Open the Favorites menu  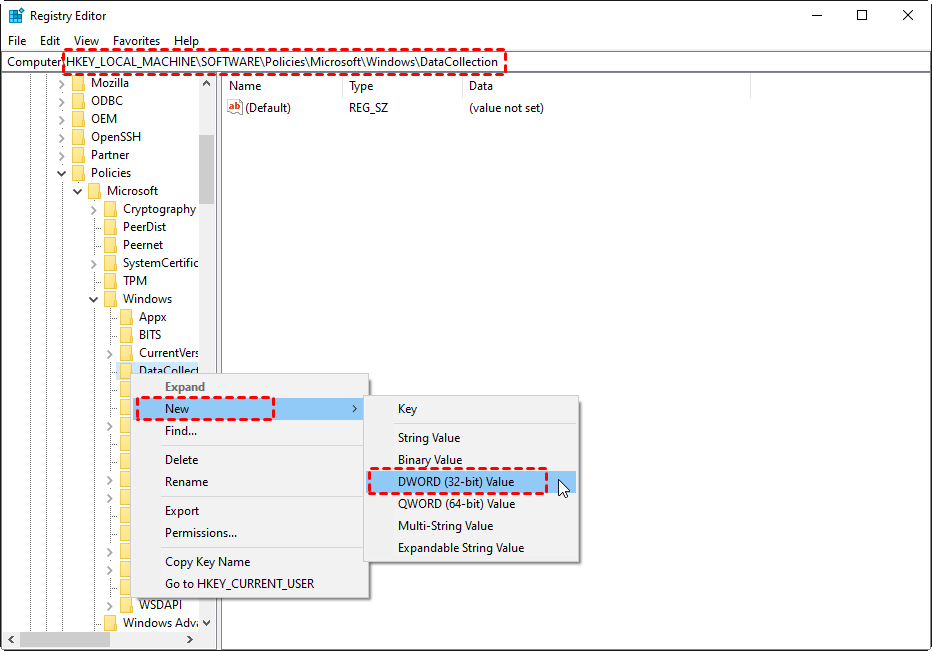[x=136, y=41]
